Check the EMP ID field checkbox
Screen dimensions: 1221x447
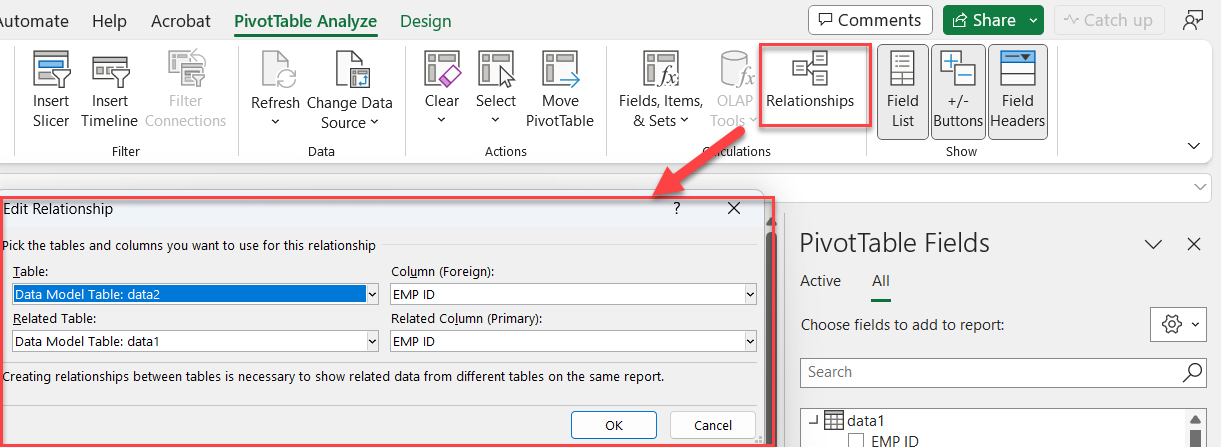pos(856,441)
